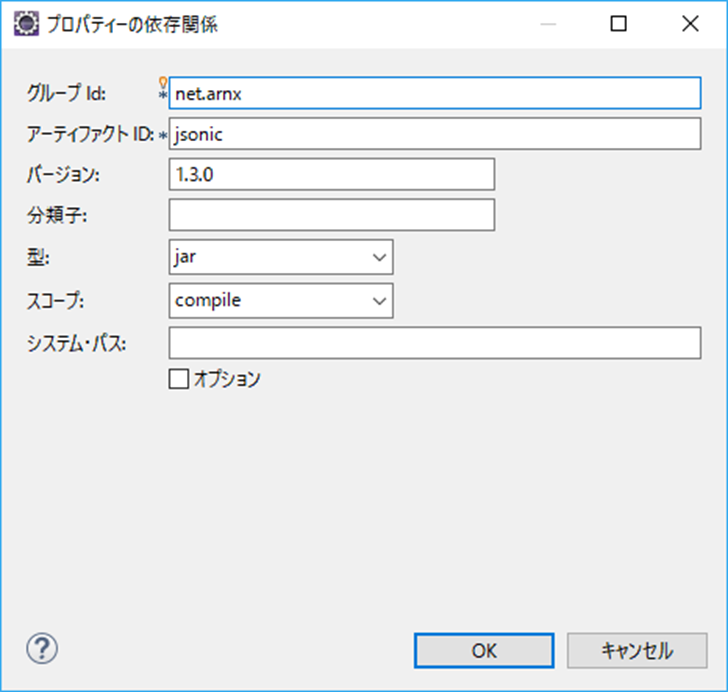Click the 型: label
The height and width of the screenshot is (692, 728).
tap(38, 257)
